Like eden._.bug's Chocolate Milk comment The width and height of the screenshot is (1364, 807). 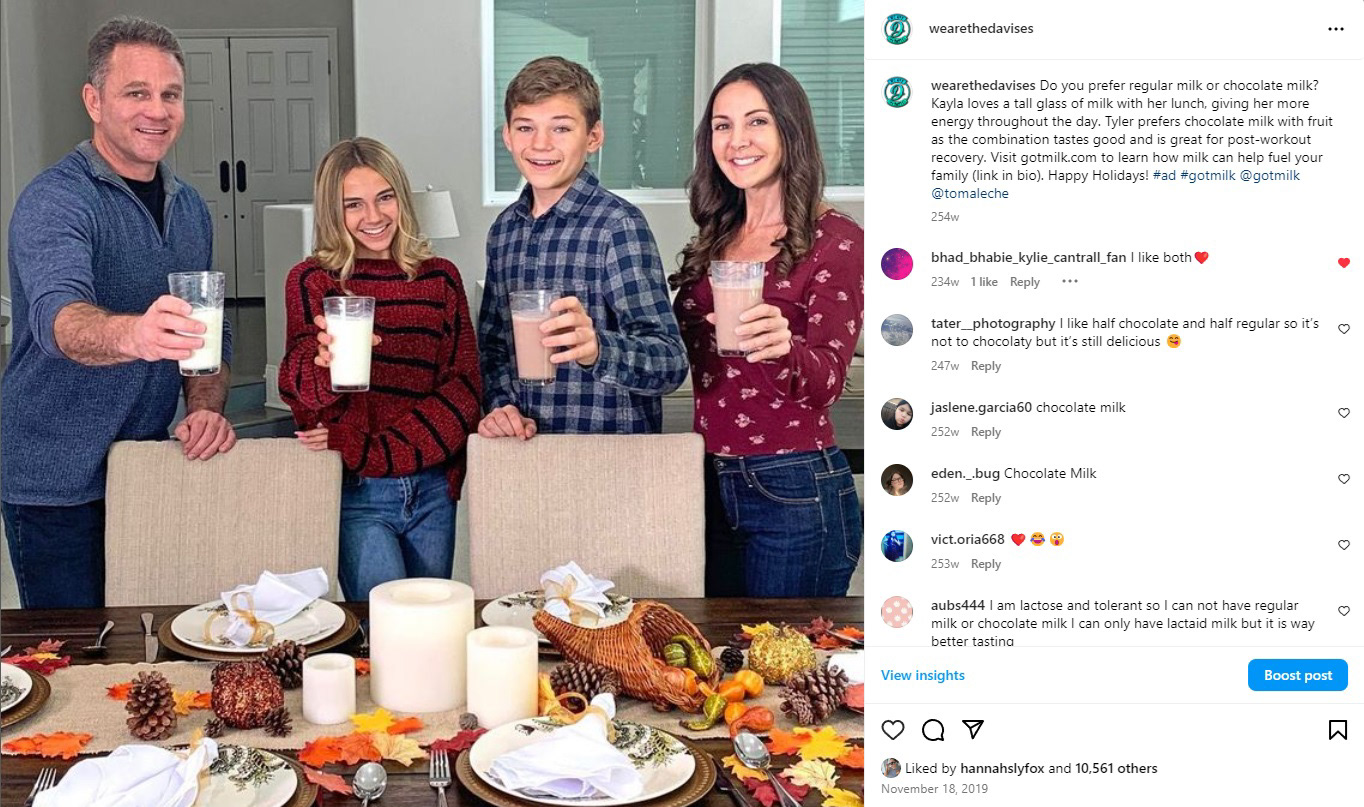(1343, 479)
